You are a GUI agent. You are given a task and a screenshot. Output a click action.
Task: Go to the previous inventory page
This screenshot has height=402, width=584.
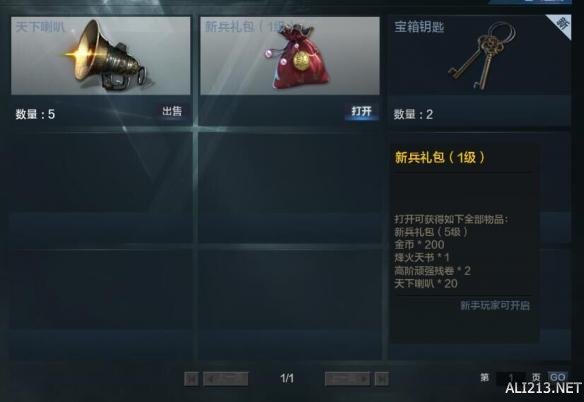click(x=225, y=379)
